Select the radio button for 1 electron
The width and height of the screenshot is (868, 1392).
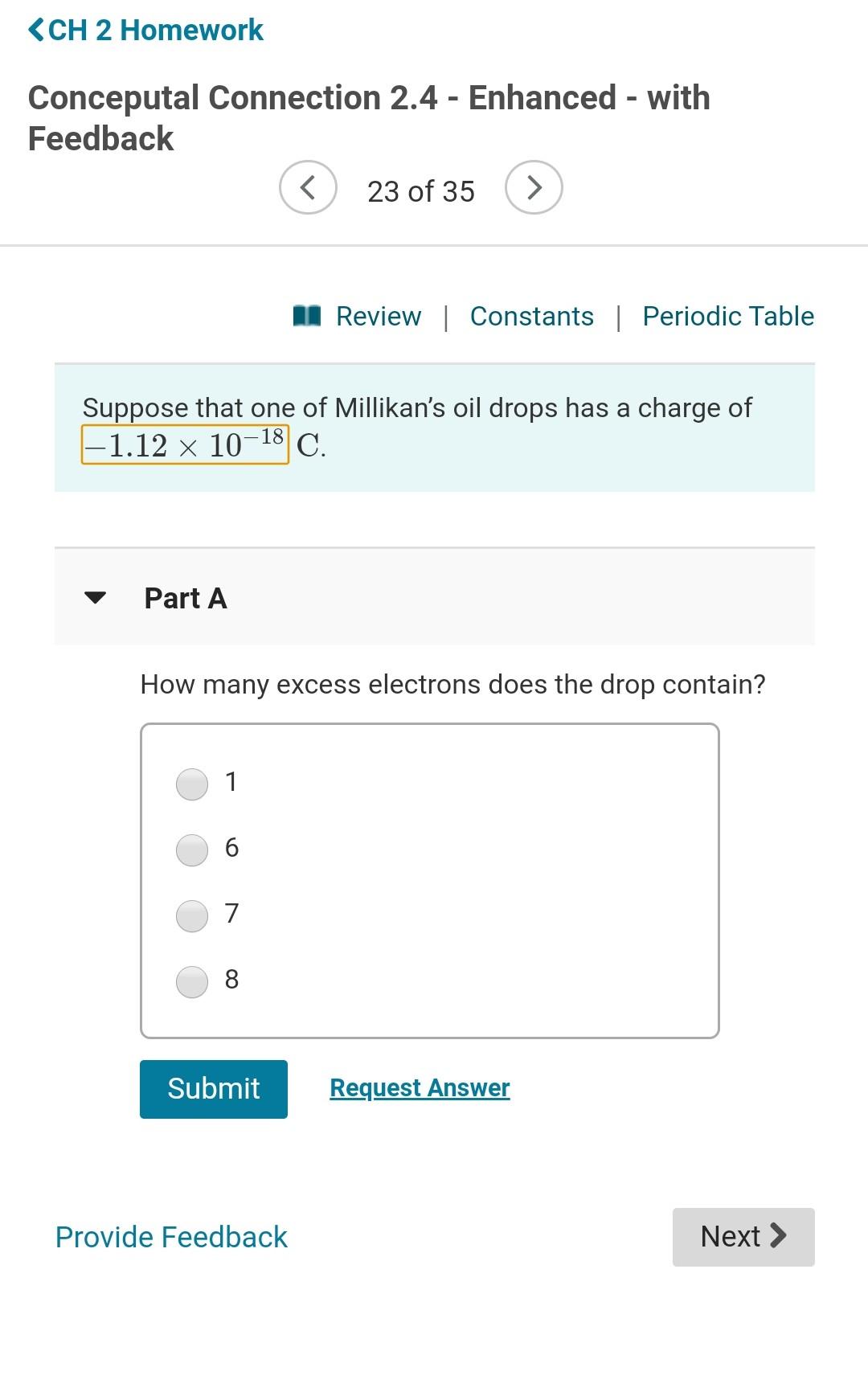191,784
